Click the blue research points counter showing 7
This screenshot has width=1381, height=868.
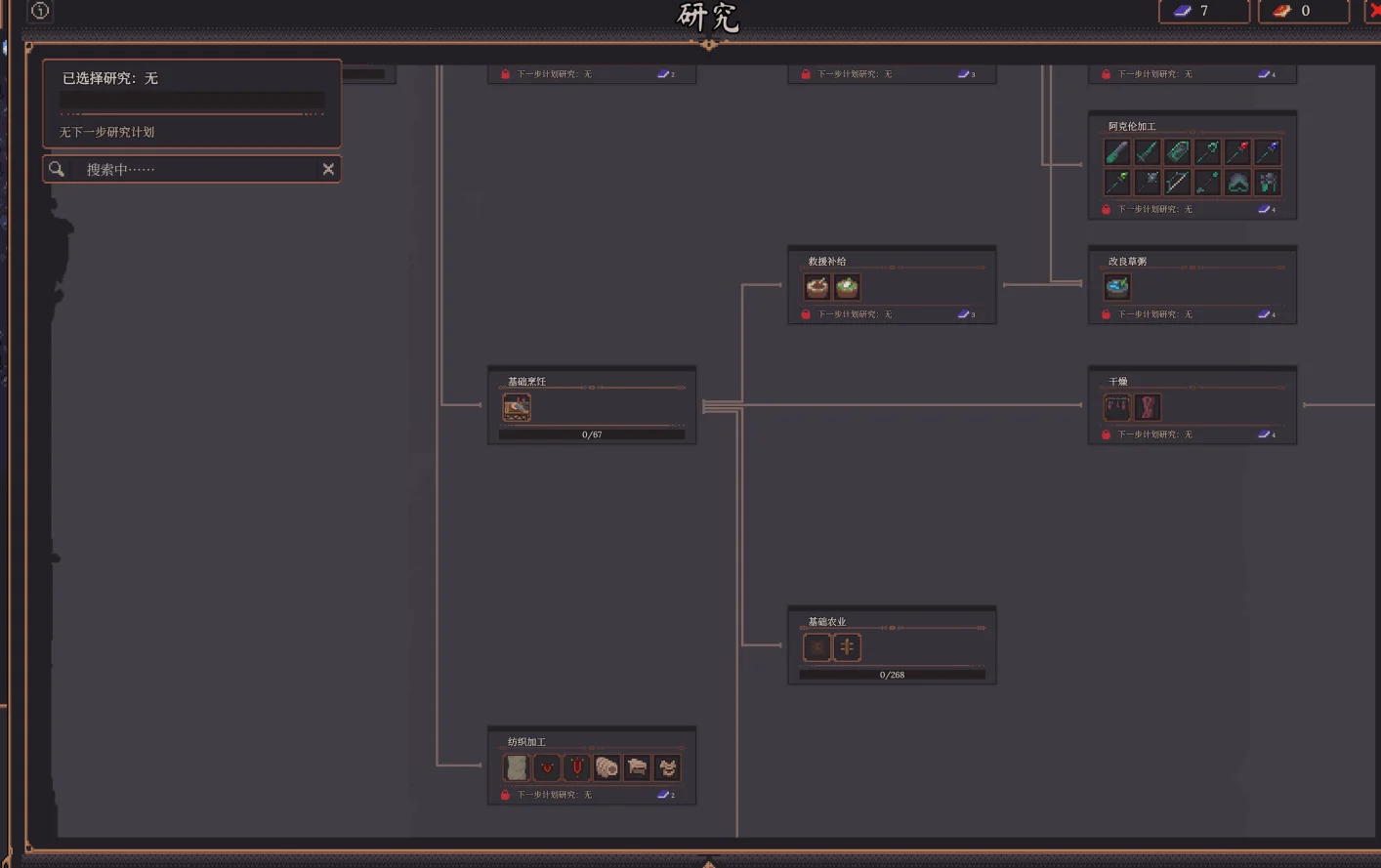[1204, 11]
